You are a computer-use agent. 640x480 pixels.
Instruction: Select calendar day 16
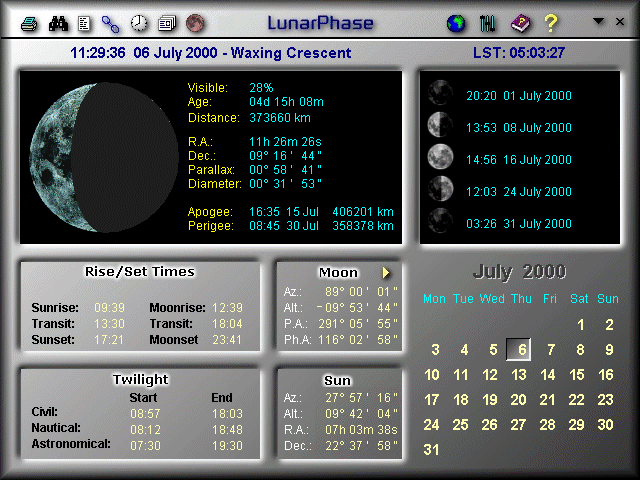(x=606, y=375)
